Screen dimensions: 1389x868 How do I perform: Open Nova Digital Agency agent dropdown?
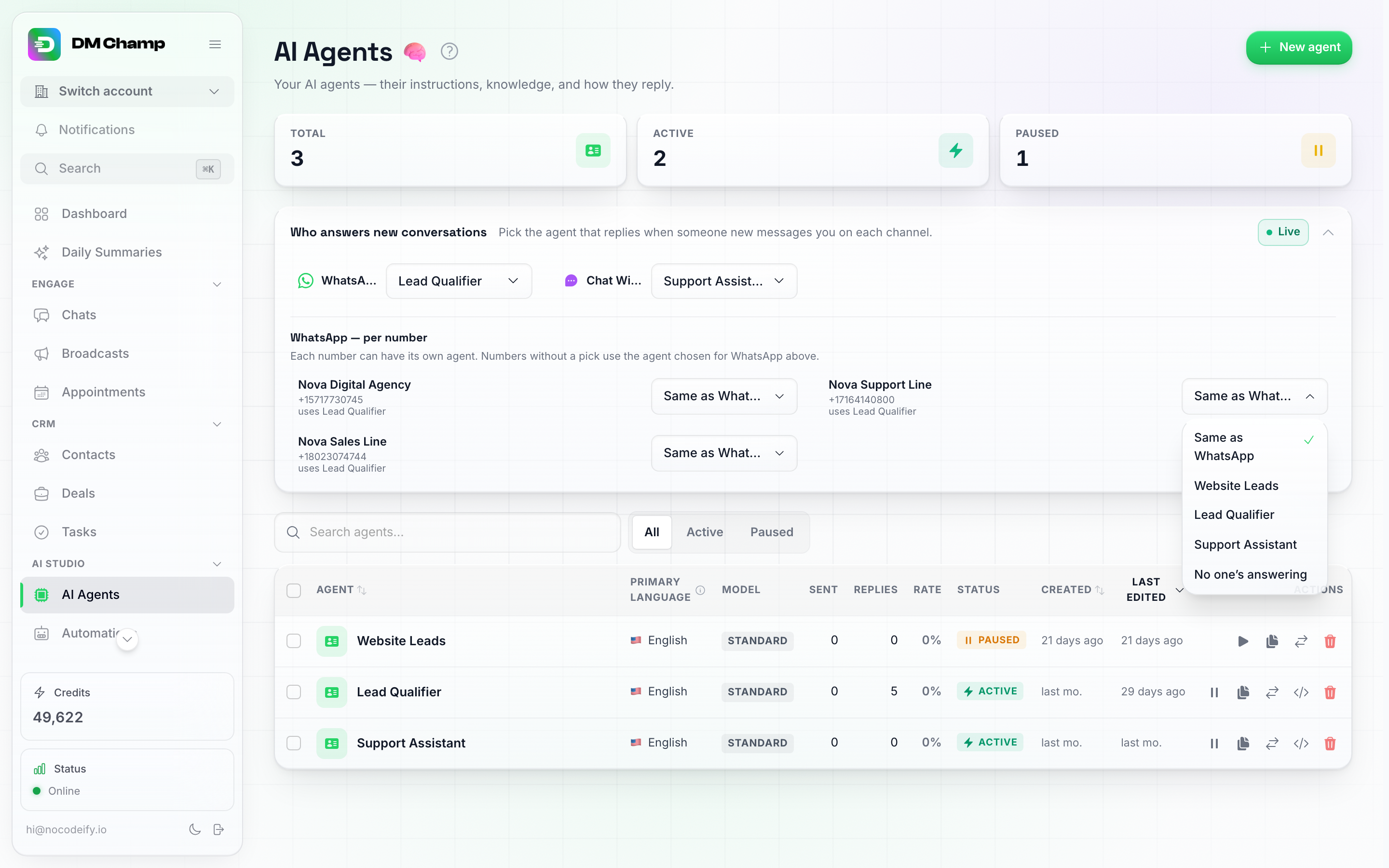[x=723, y=395]
